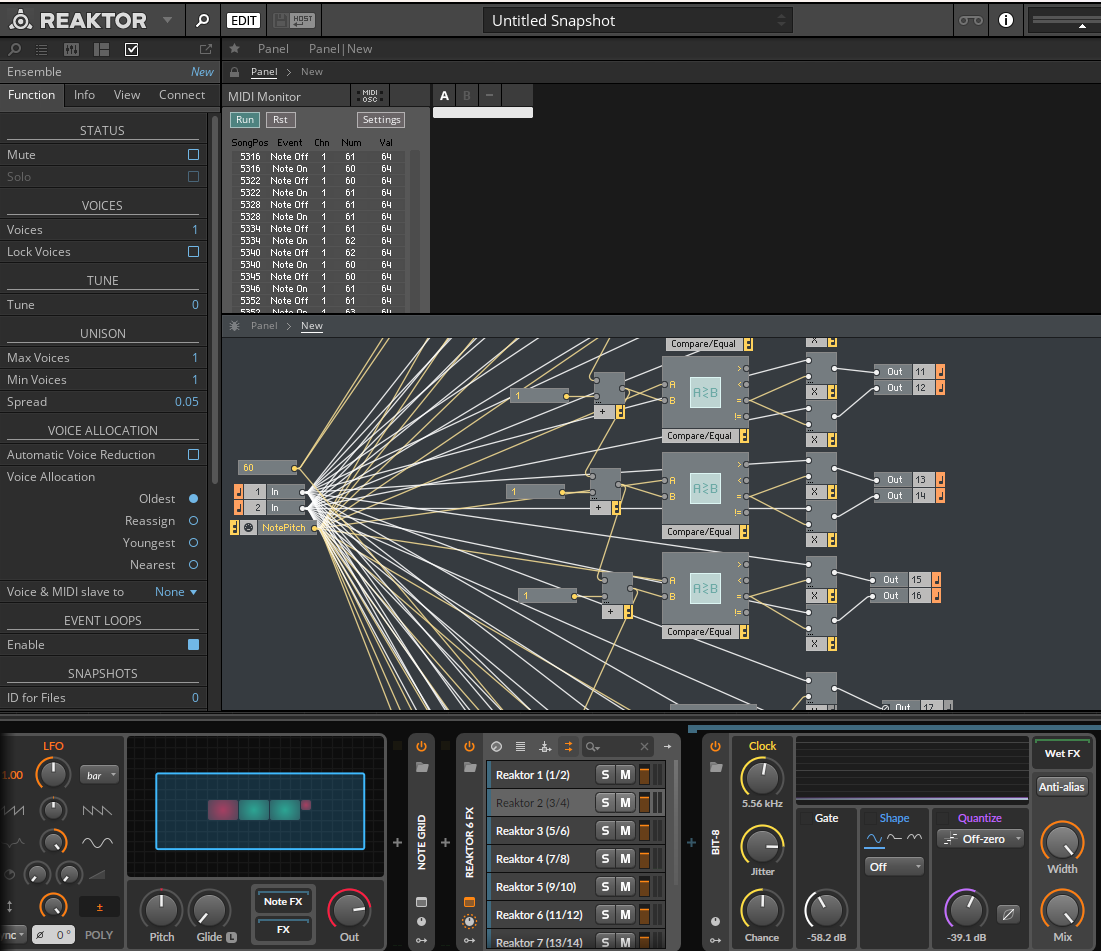Open Voice & MIDI slave to dropdown

[x=176, y=592]
